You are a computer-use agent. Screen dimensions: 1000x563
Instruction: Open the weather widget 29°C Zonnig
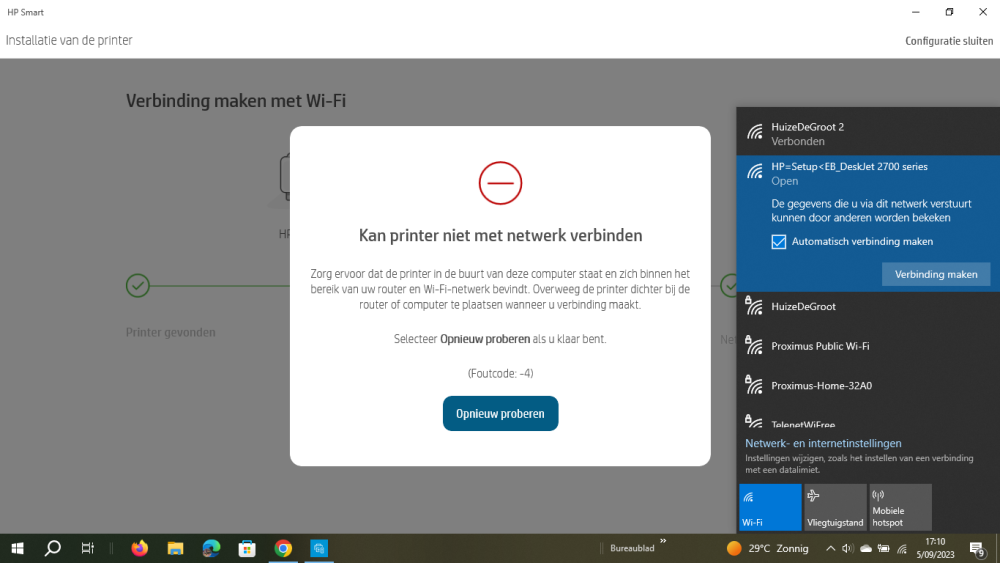coord(768,548)
